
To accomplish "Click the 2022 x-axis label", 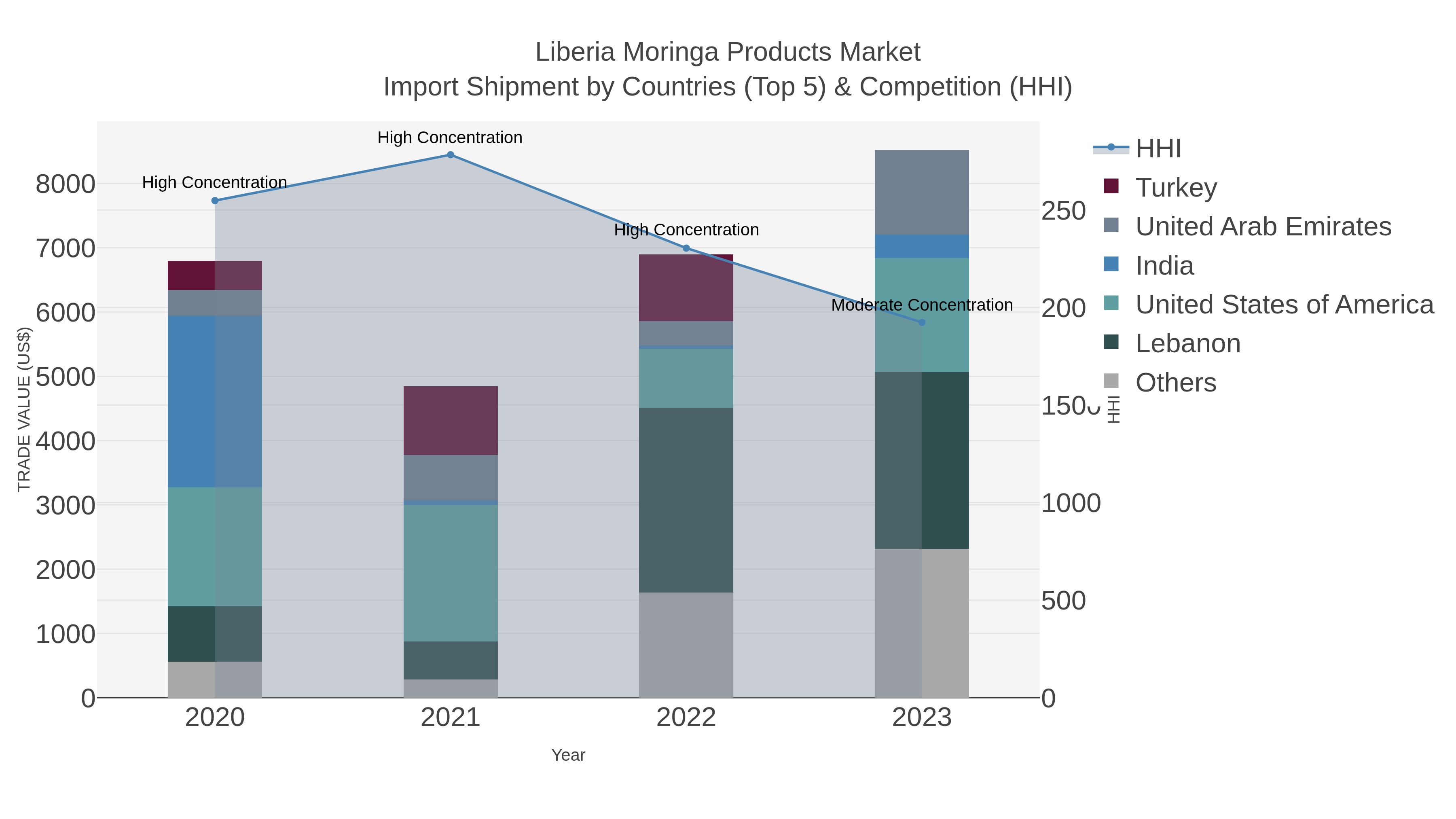I will pyautogui.click(x=686, y=718).
